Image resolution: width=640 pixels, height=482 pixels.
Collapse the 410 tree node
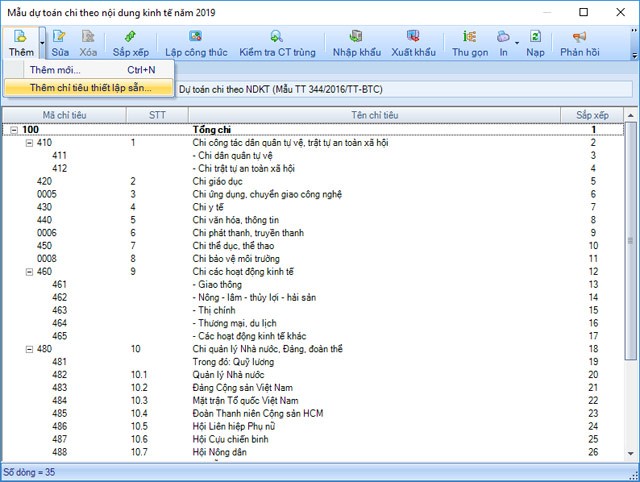[29, 143]
